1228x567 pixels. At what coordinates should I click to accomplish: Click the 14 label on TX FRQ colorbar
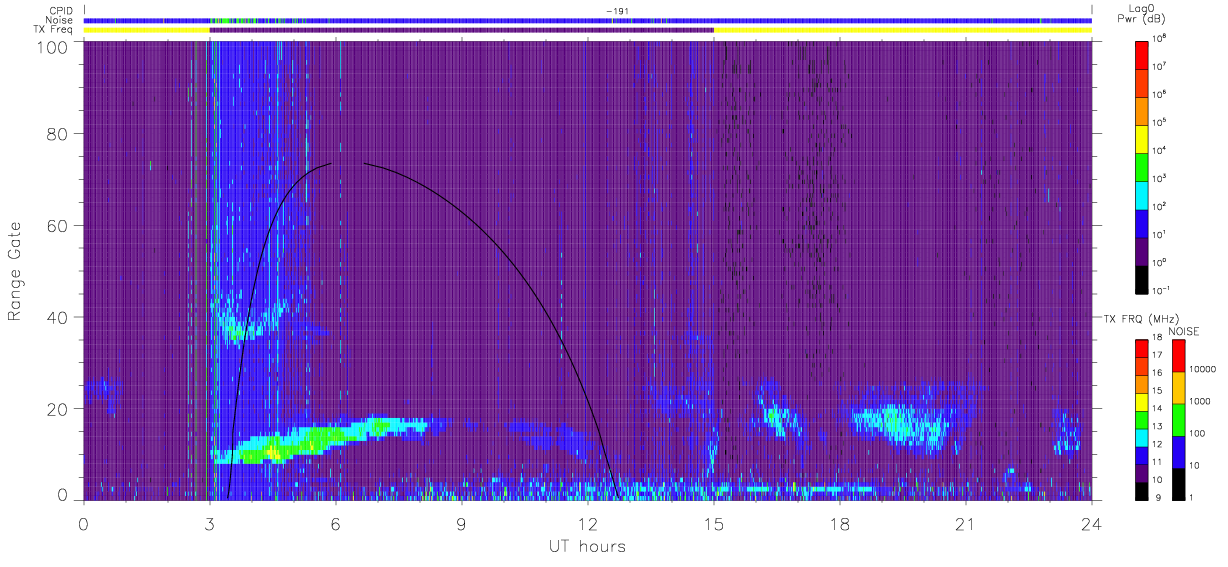1158,410
